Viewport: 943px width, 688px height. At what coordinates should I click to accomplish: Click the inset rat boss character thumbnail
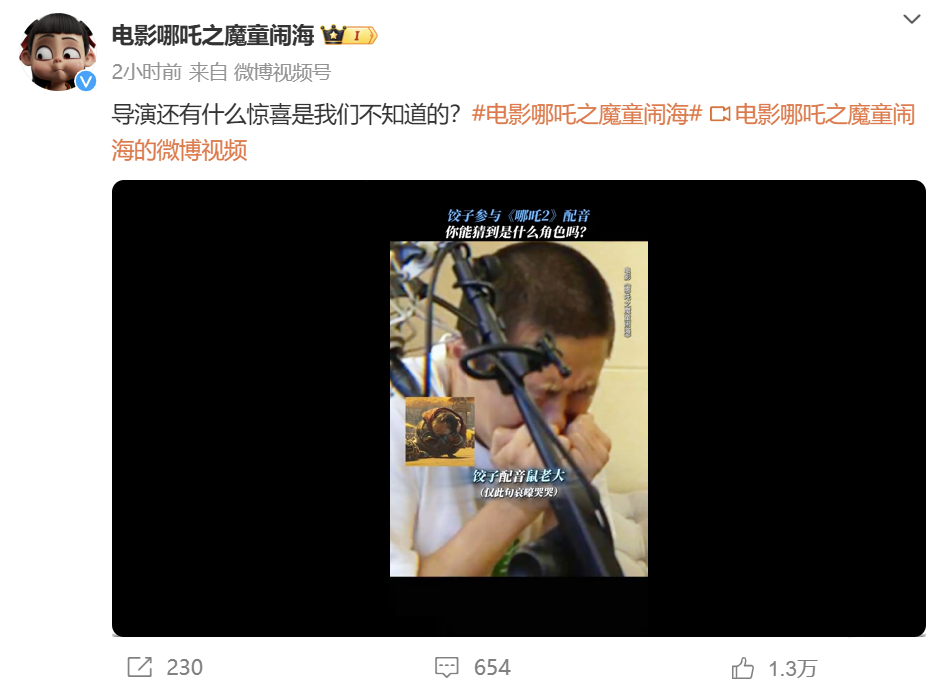[x=440, y=431]
